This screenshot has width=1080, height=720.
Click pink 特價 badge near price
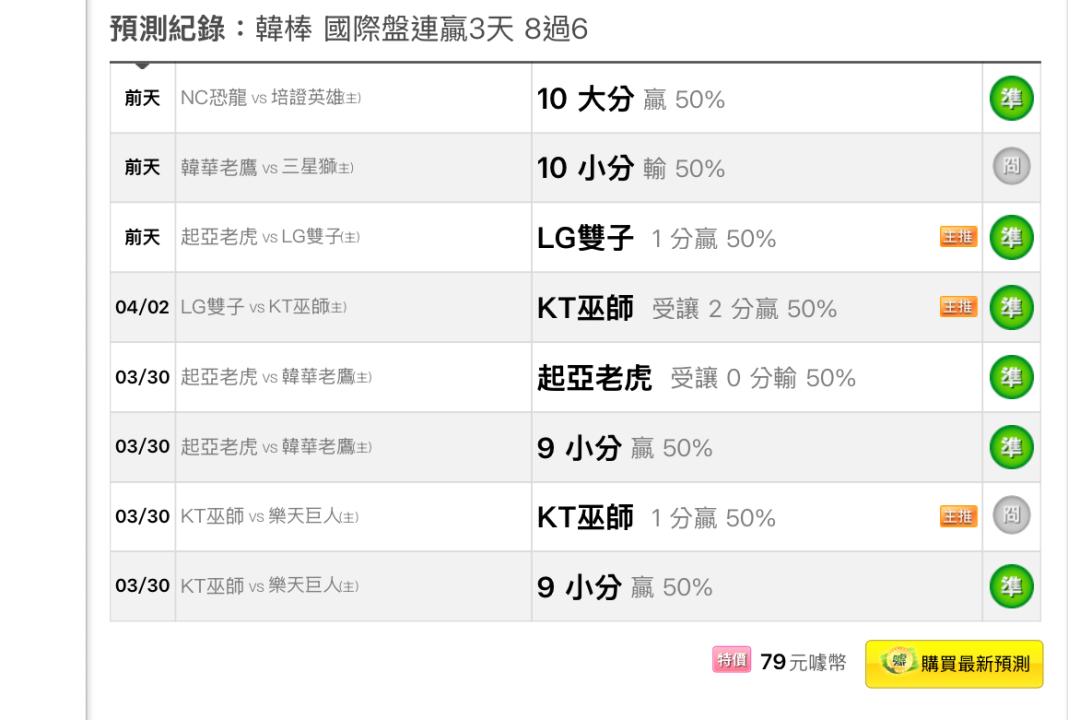point(731,660)
